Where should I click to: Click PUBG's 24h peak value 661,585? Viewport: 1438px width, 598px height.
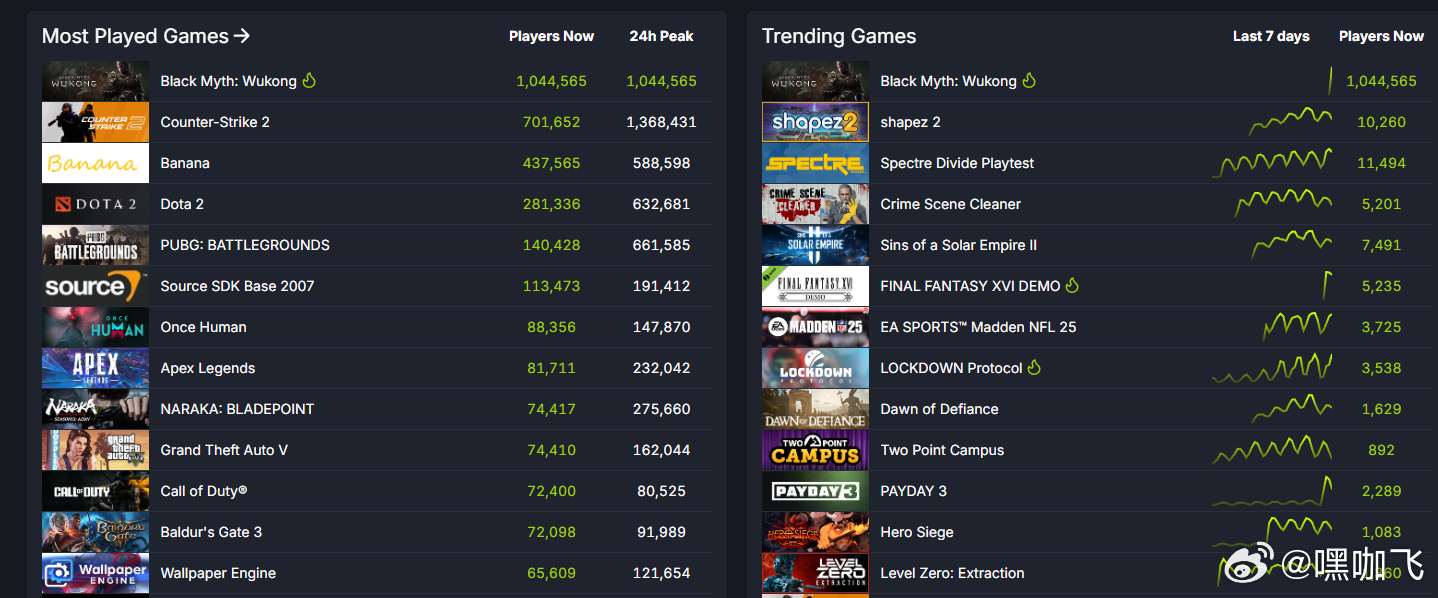(x=661, y=245)
